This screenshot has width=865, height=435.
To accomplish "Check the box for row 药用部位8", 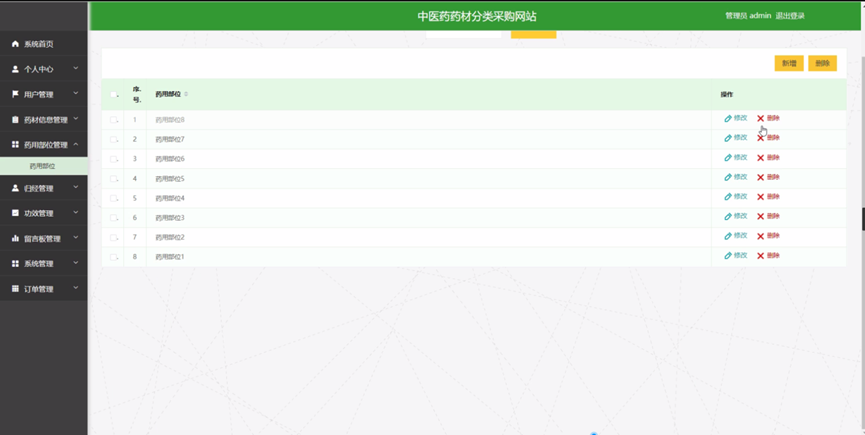I will tap(113, 120).
